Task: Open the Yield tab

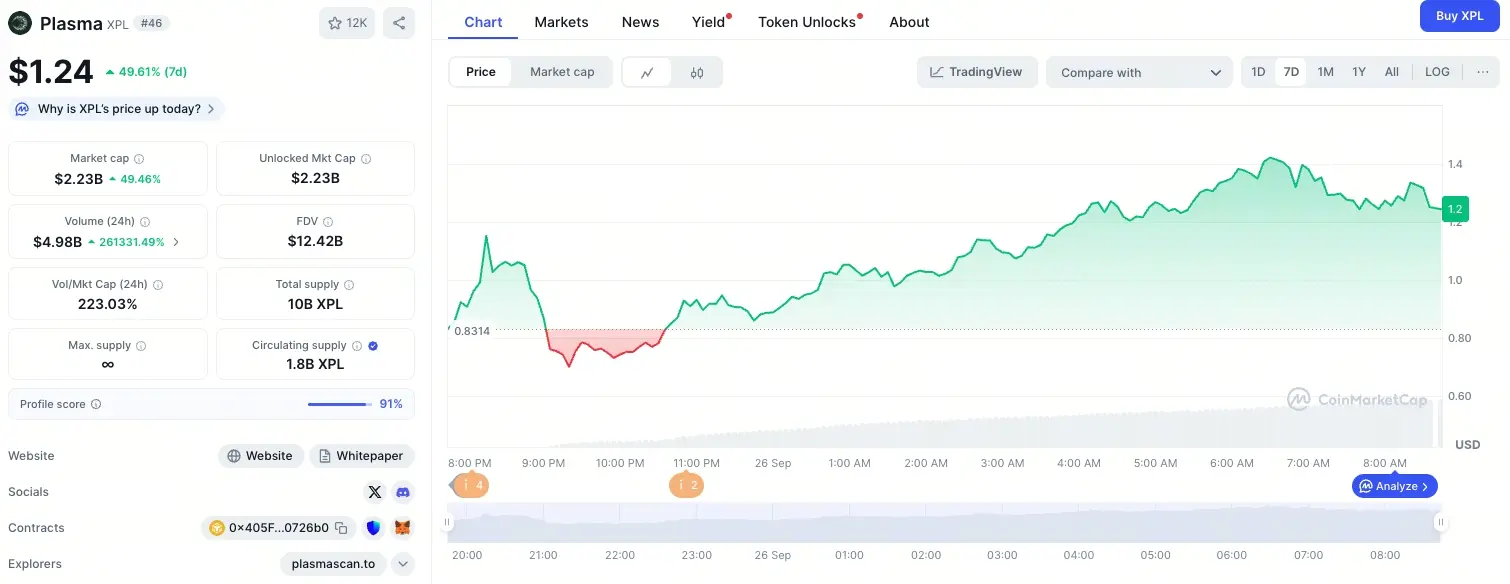Action: click(708, 22)
